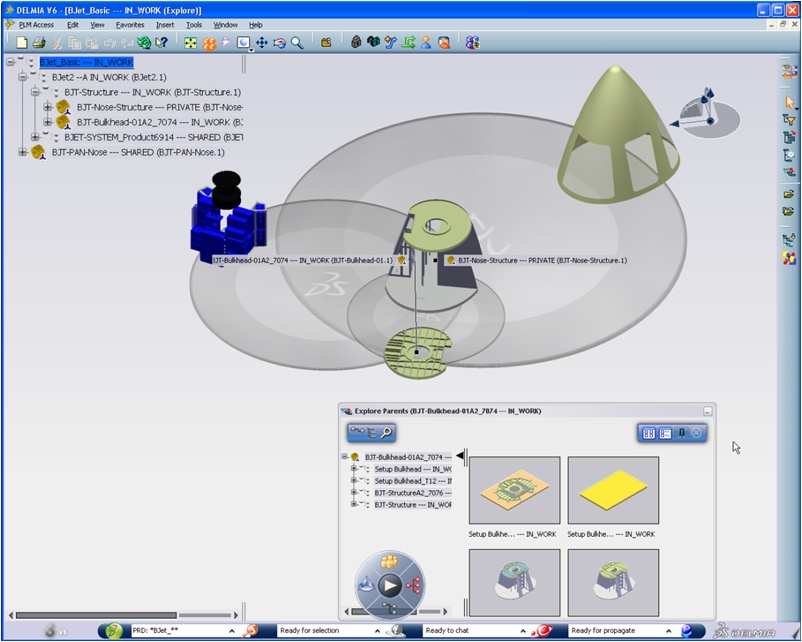Click the New document icon
Viewport: 802px width, 642px height.
(21, 43)
